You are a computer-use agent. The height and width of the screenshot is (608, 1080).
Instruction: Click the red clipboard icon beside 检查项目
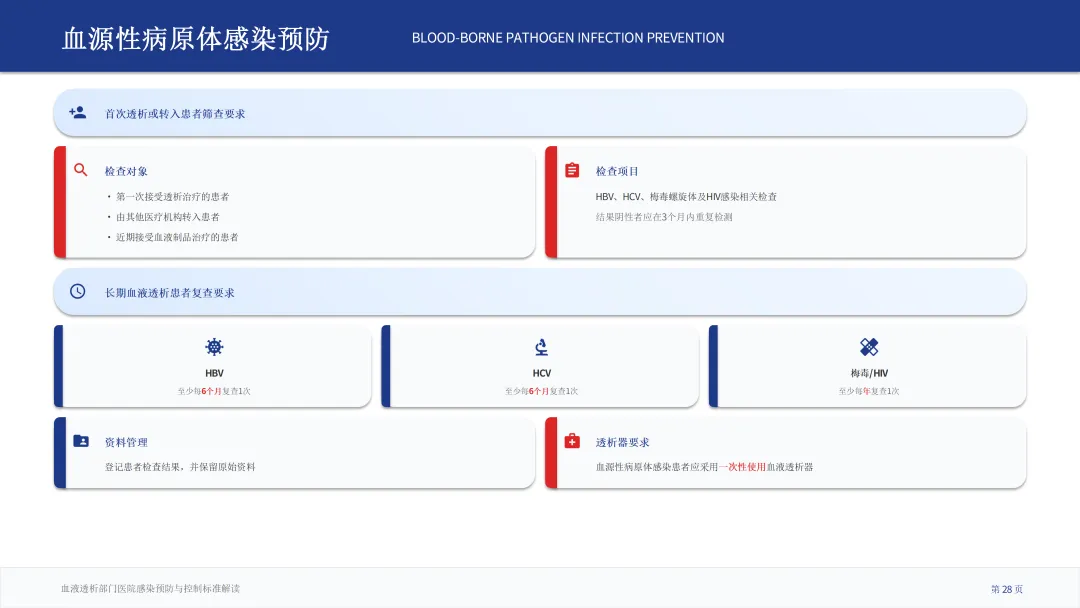(x=572, y=170)
